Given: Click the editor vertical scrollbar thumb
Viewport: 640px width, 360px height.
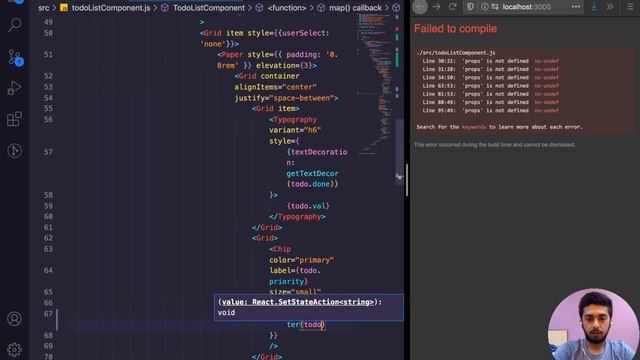Looking at the screenshot, I should pyautogui.click(x=399, y=152).
